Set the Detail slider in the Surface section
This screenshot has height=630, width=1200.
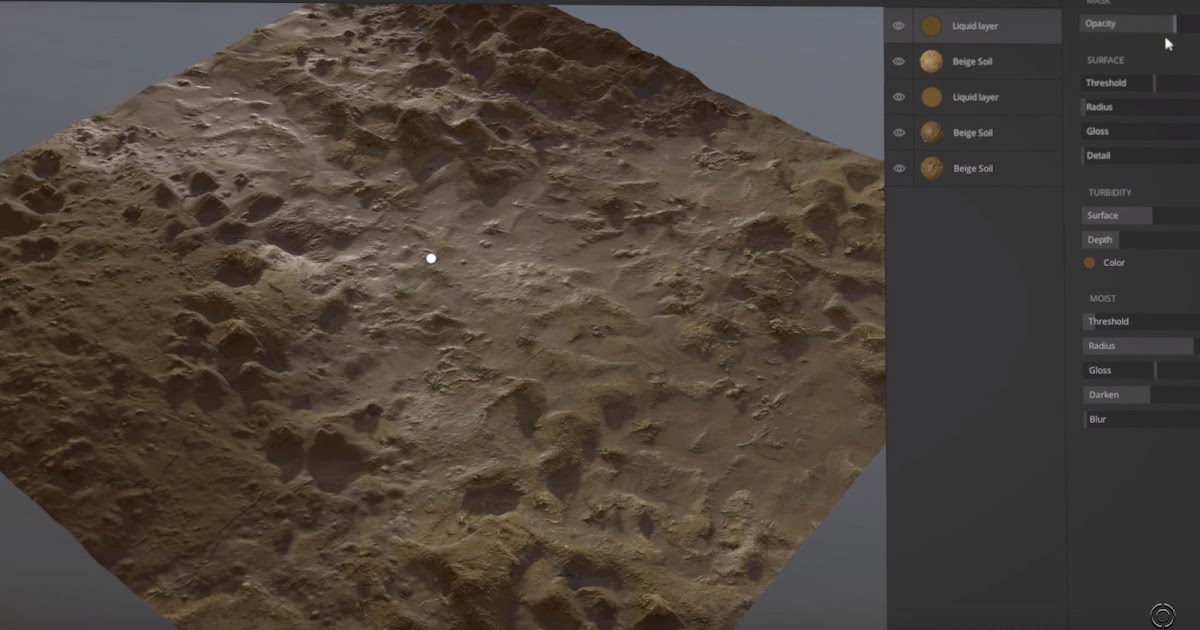tap(1140, 155)
